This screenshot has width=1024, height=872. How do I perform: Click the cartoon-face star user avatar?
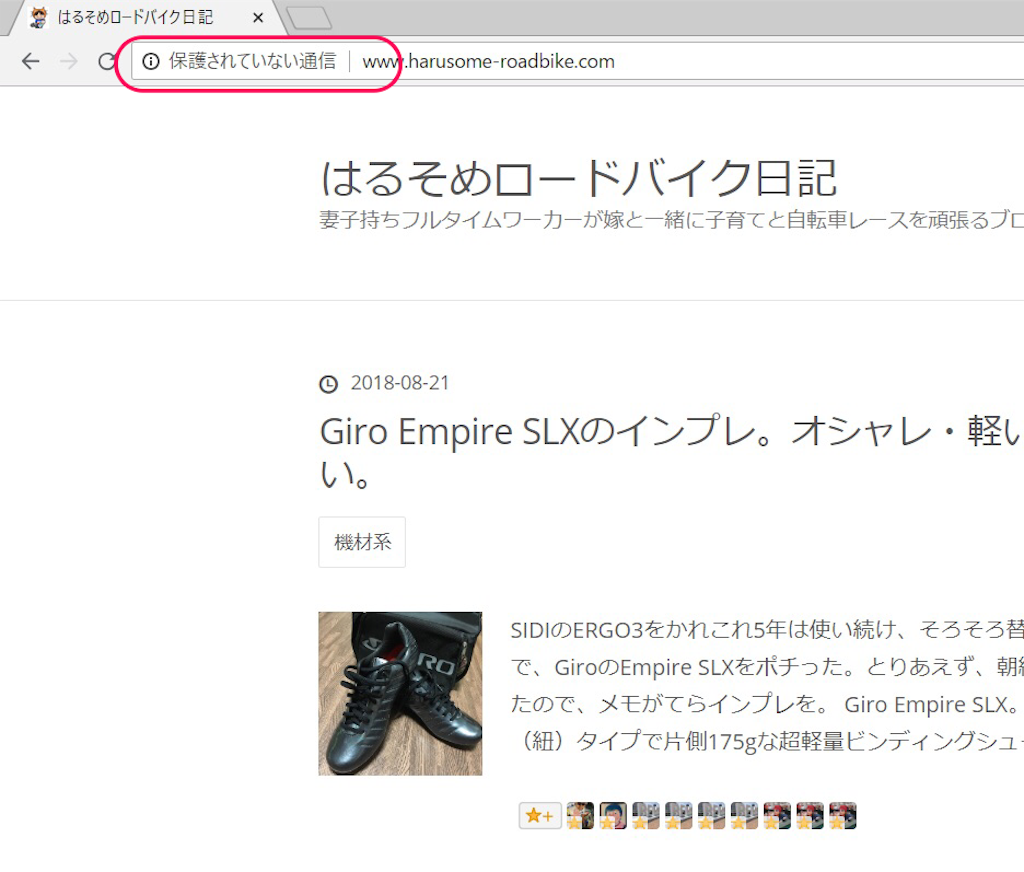tap(613, 816)
